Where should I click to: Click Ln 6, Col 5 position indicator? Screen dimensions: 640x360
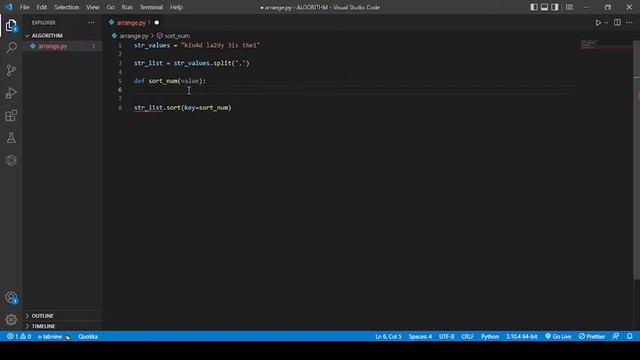[388, 337]
